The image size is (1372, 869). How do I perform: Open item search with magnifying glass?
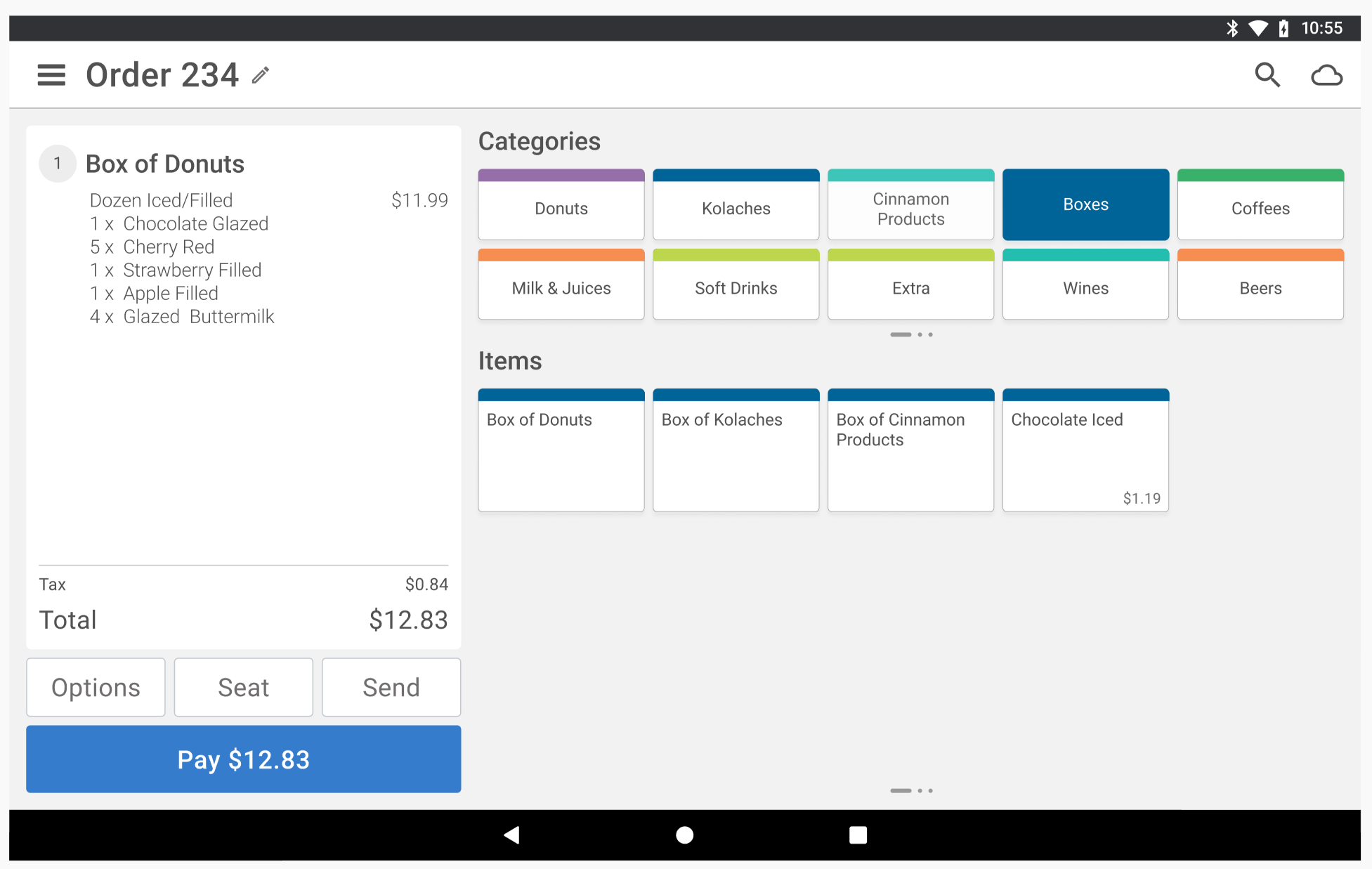1267,74
